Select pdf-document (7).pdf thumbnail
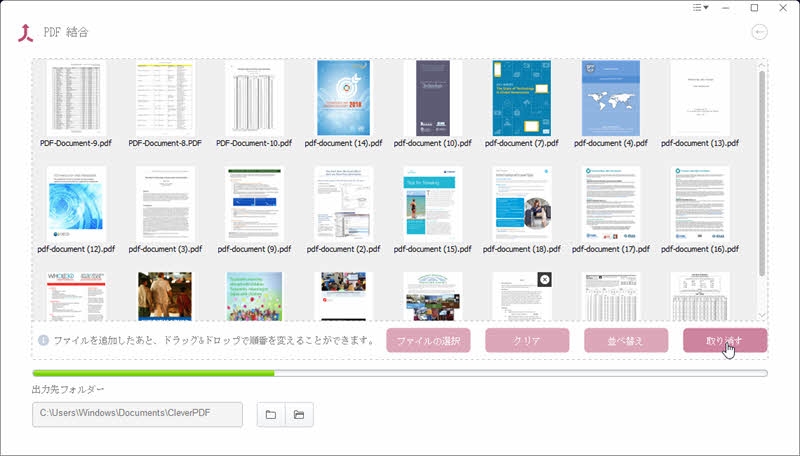 tap(521, 98)
